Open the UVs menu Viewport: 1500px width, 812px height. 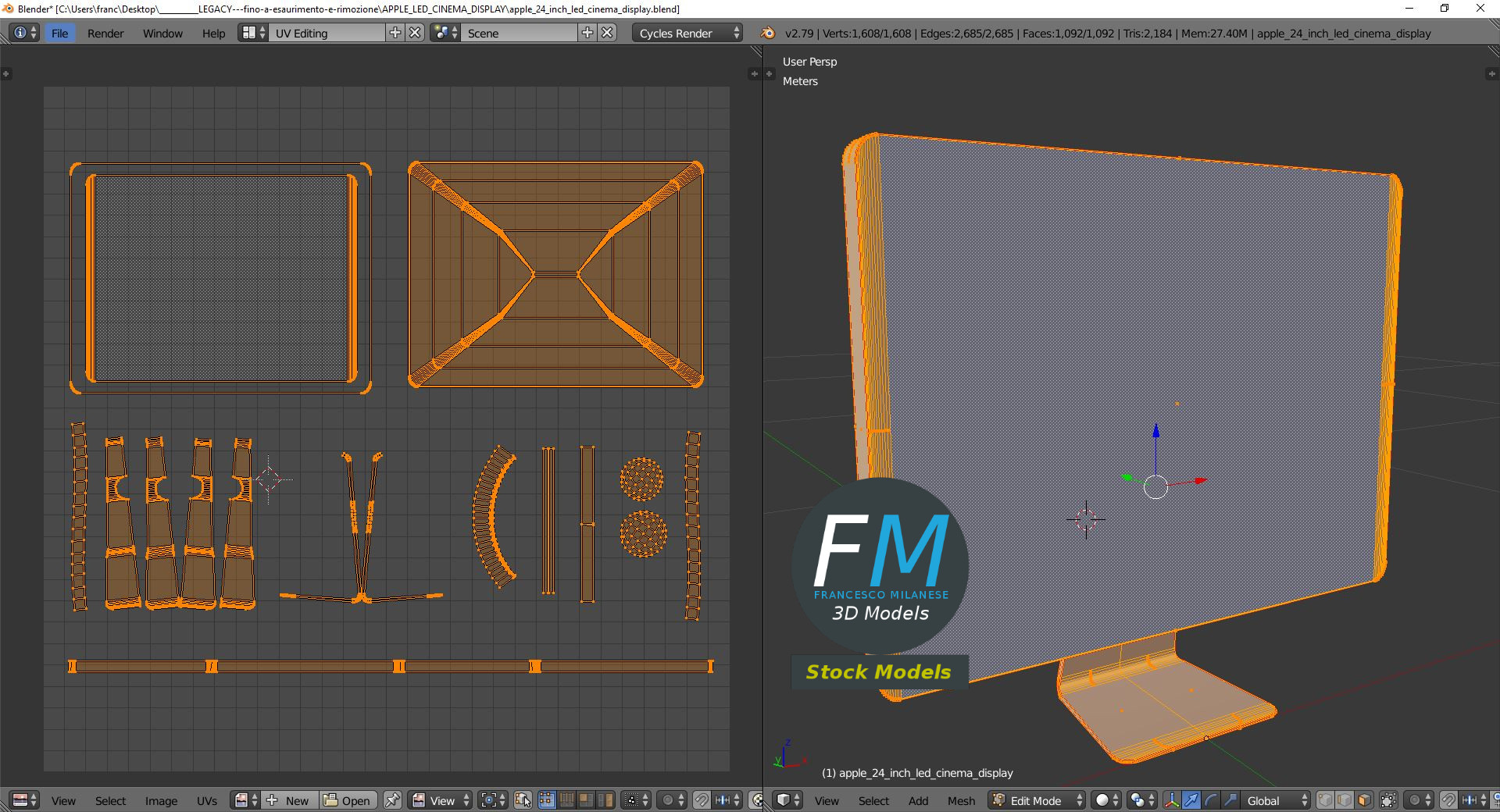pyautogui.click(x=207, y=800)
